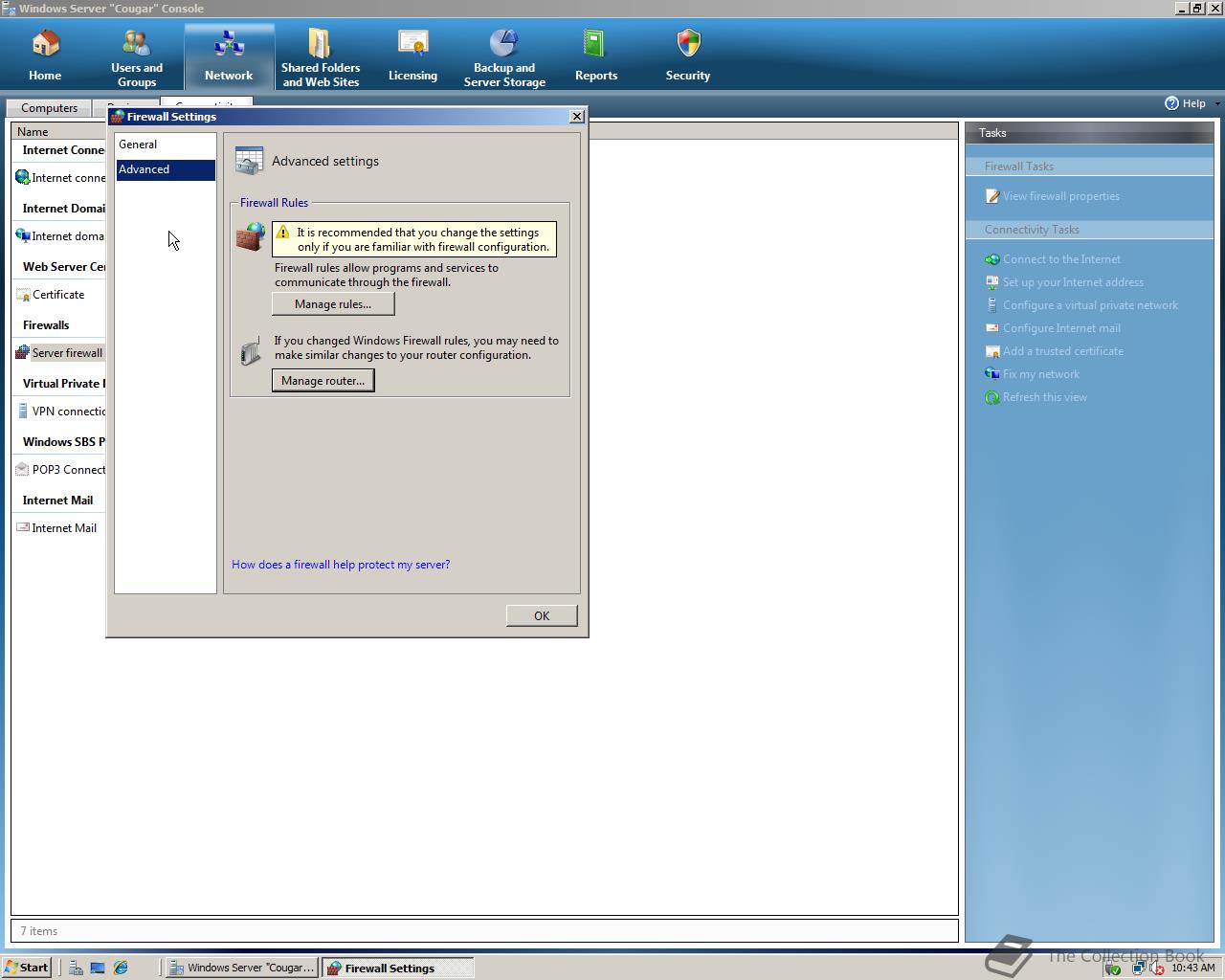Click the Connect to the Internet icon
Image resolution: width=1225 pixels, height=980 pixels.
coord(992,259)
